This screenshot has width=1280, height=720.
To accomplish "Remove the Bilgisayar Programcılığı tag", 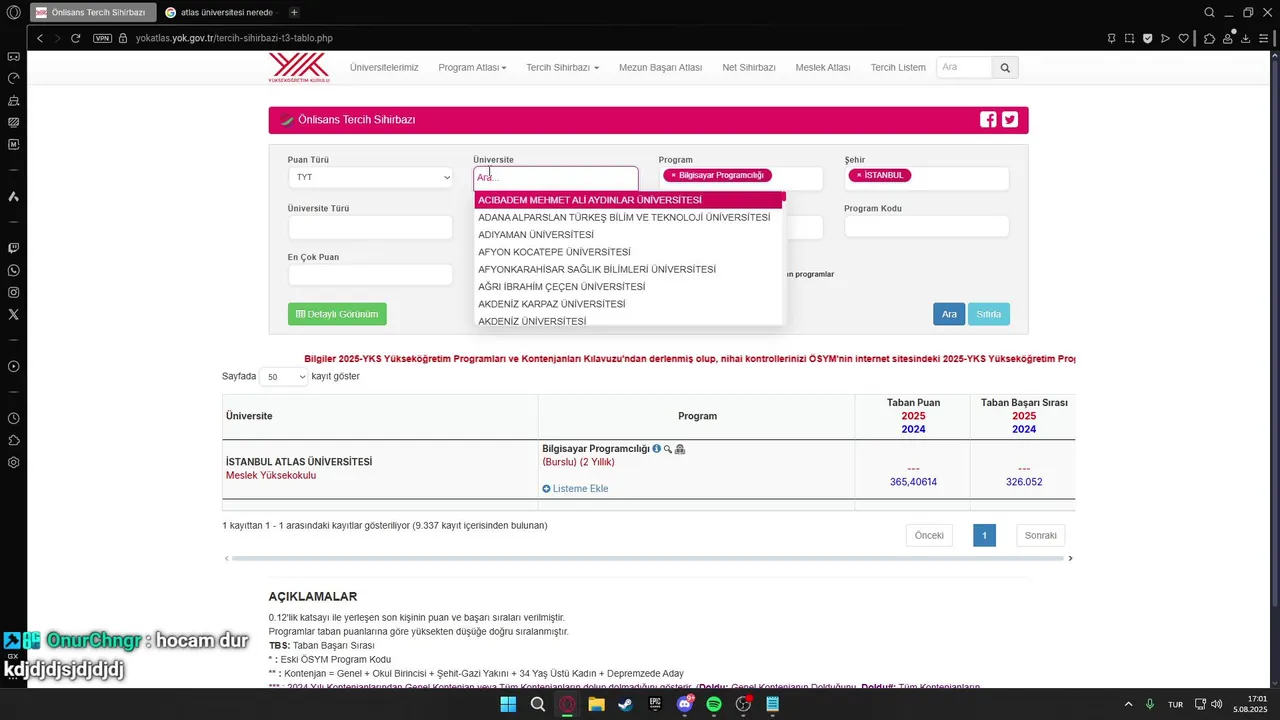I will (673, 175).
